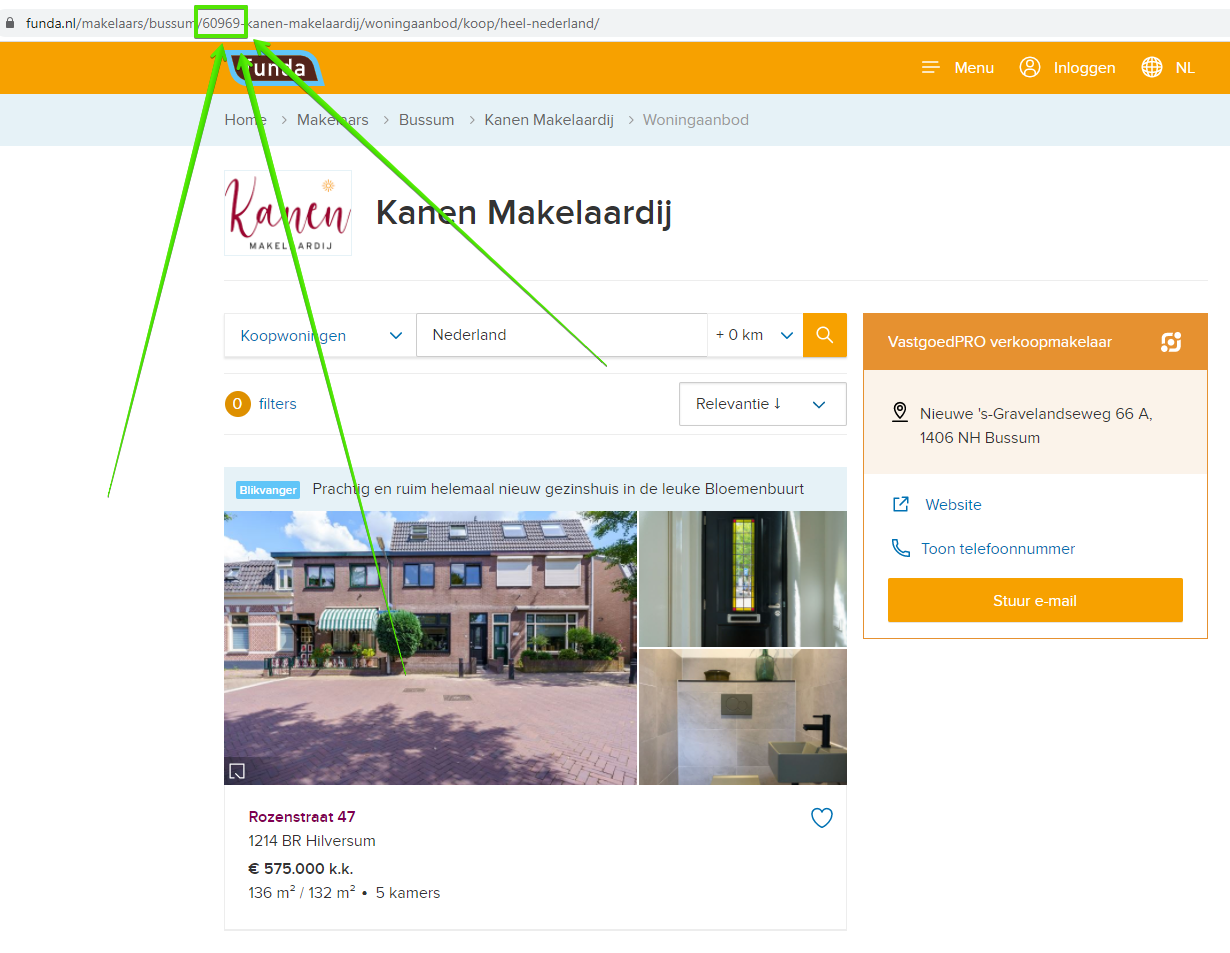1230x953 pixels.
Task: Save Rozenstraat 47 with heart icon
Action: (x=822, y=818)
